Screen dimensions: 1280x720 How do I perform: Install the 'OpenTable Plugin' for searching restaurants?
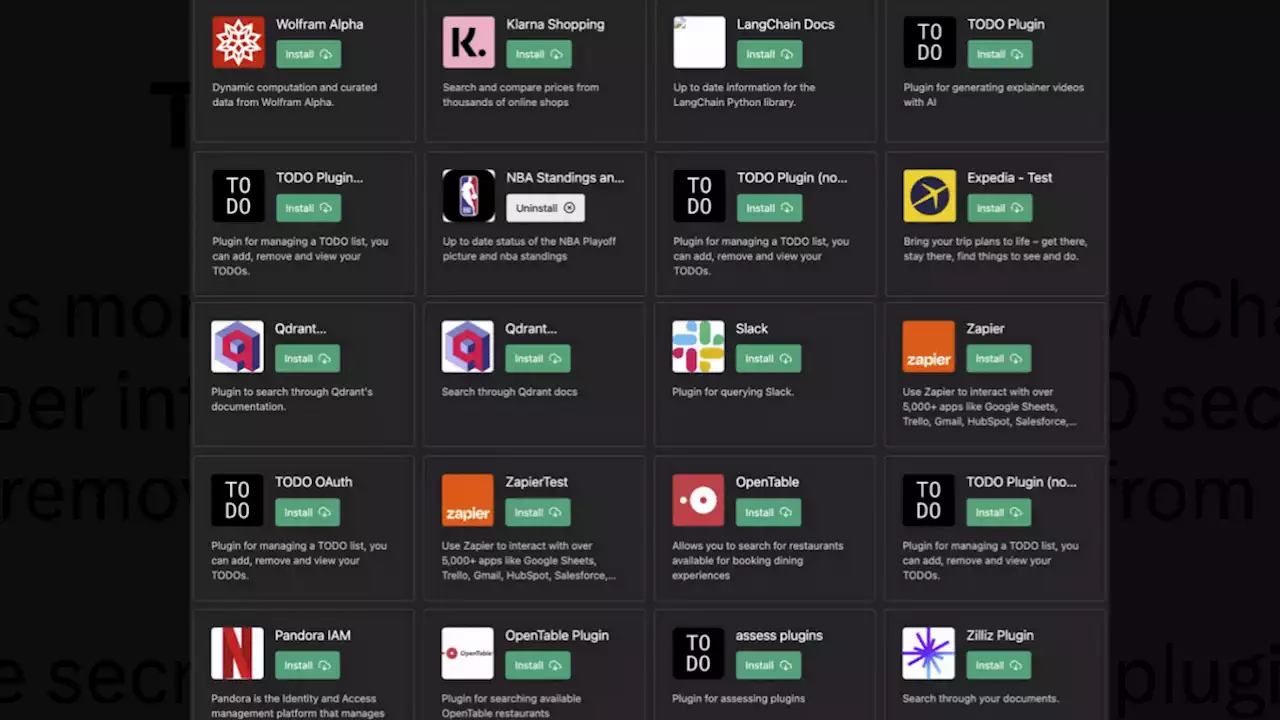pyautogui.click(x=538, y=665)
